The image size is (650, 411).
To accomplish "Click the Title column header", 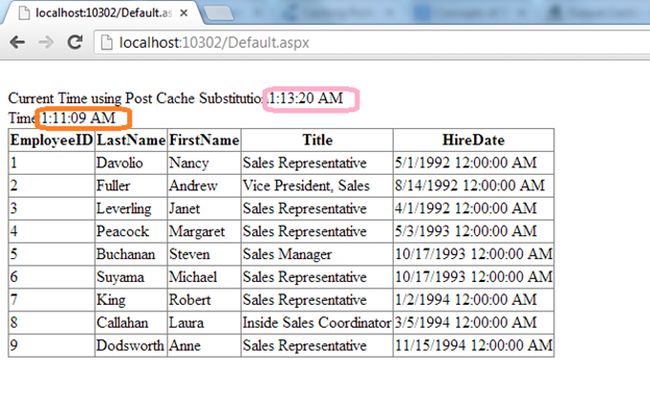I will click(x=316, y=140).
